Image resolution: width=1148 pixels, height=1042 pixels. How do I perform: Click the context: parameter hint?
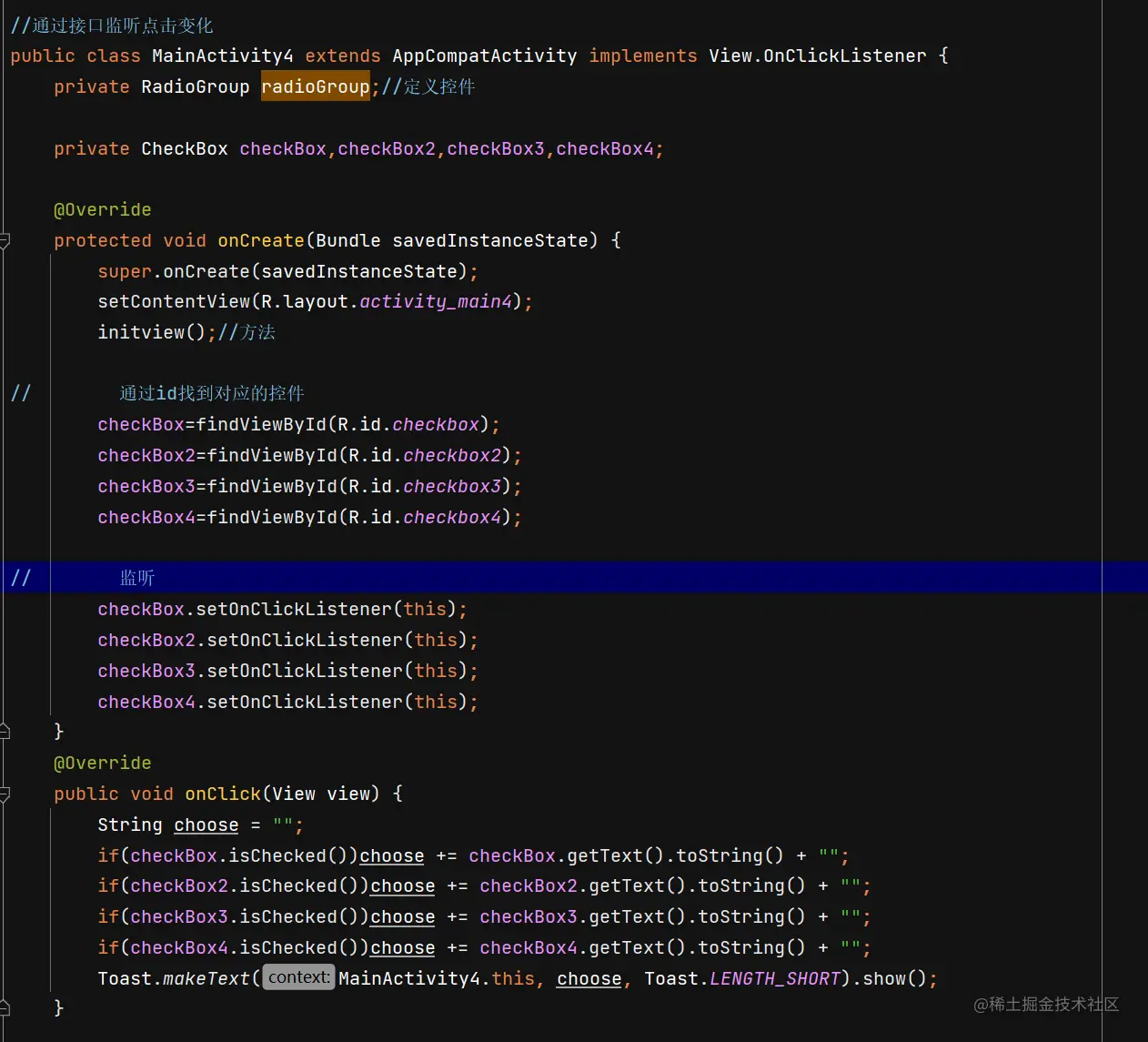298,977
